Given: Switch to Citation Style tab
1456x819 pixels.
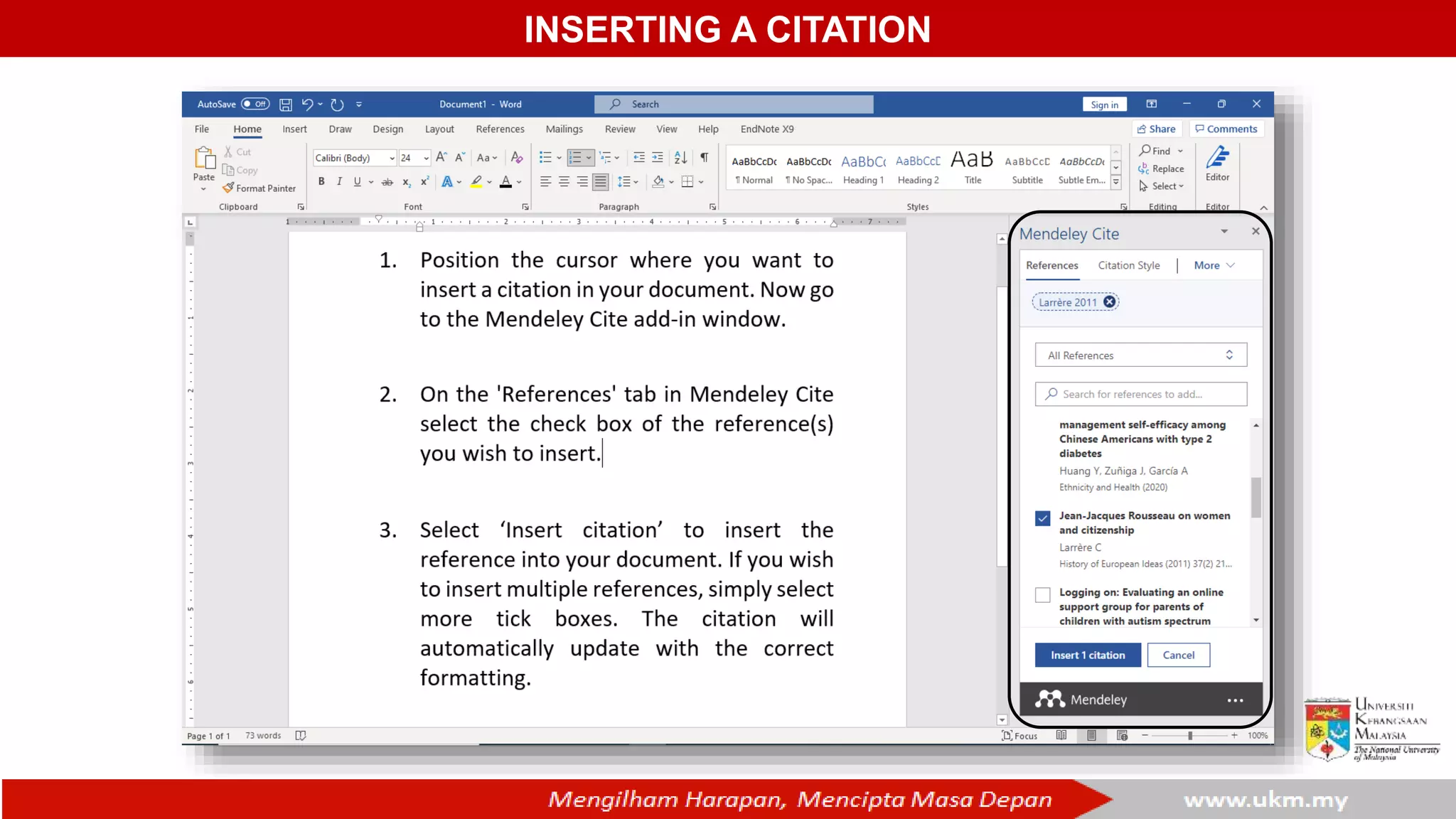Looking at the screenshot, I should [1128, 265].
